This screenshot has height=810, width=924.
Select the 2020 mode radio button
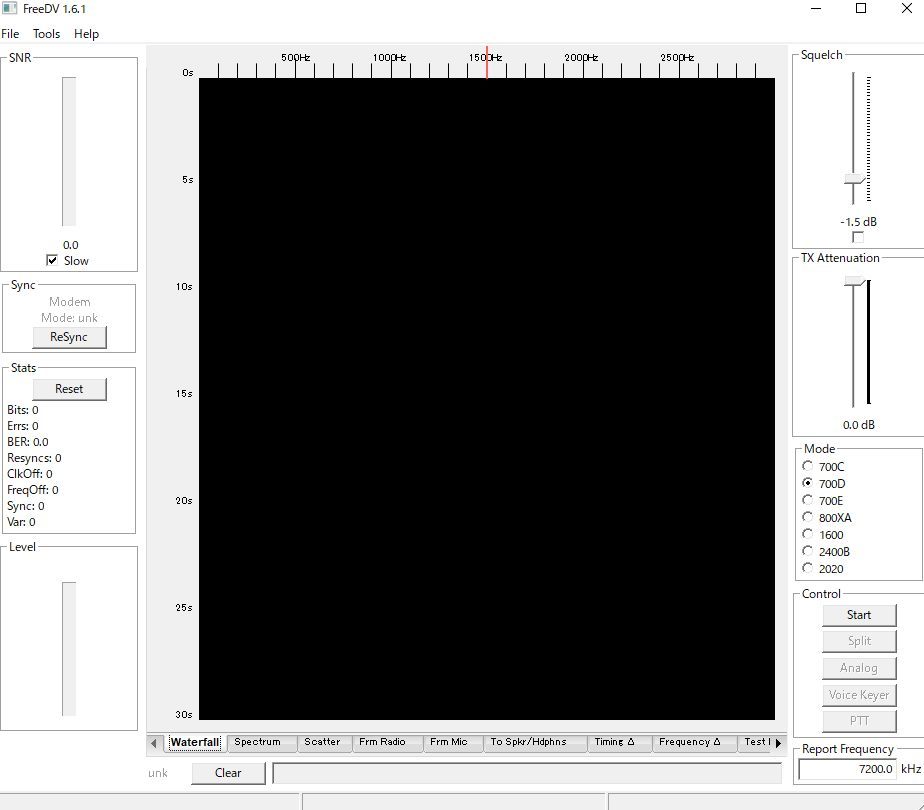click(x=808, y=568)
